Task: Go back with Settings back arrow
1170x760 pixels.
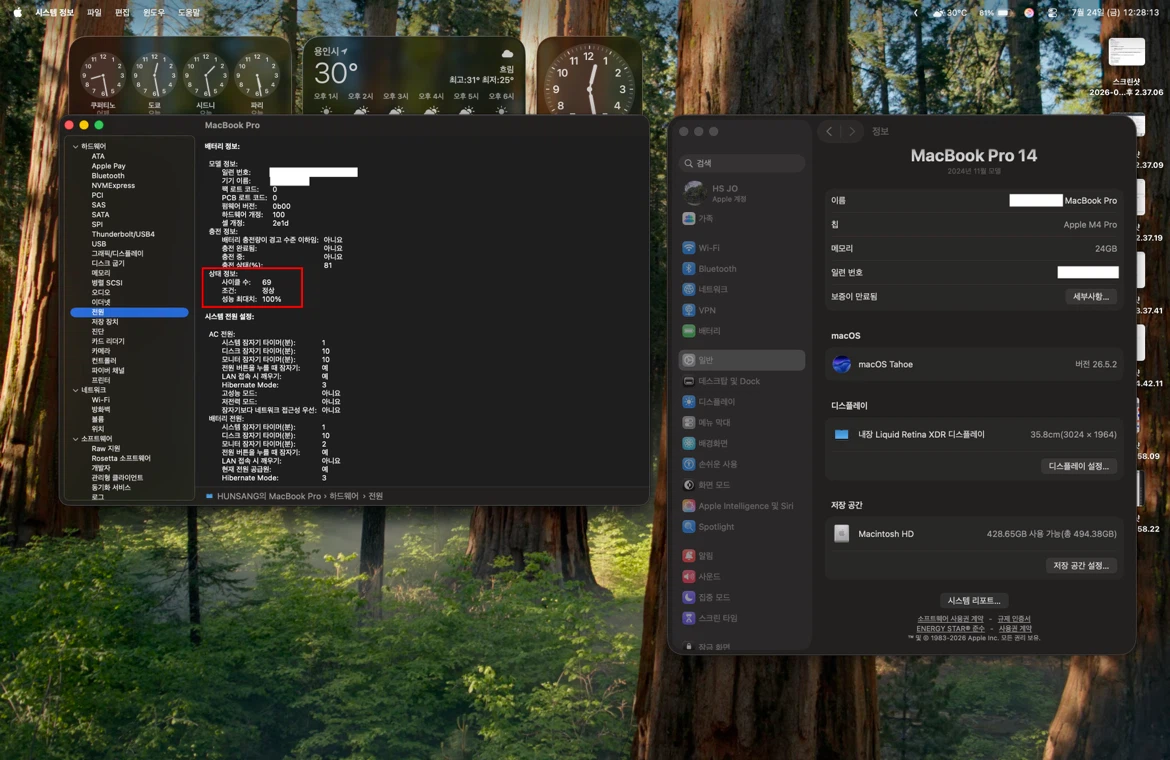Action: 829,131
